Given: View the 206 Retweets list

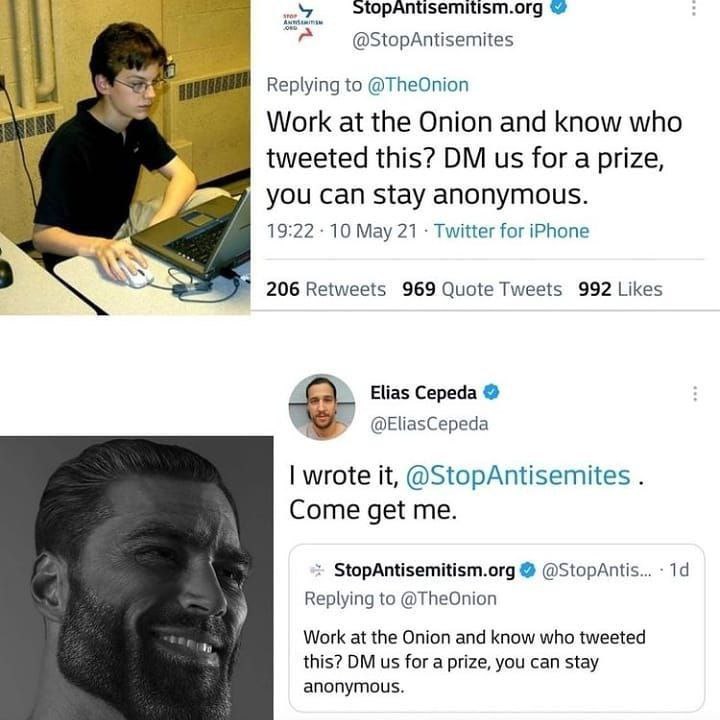Looking at the screenshot, I should coord(326,289).
